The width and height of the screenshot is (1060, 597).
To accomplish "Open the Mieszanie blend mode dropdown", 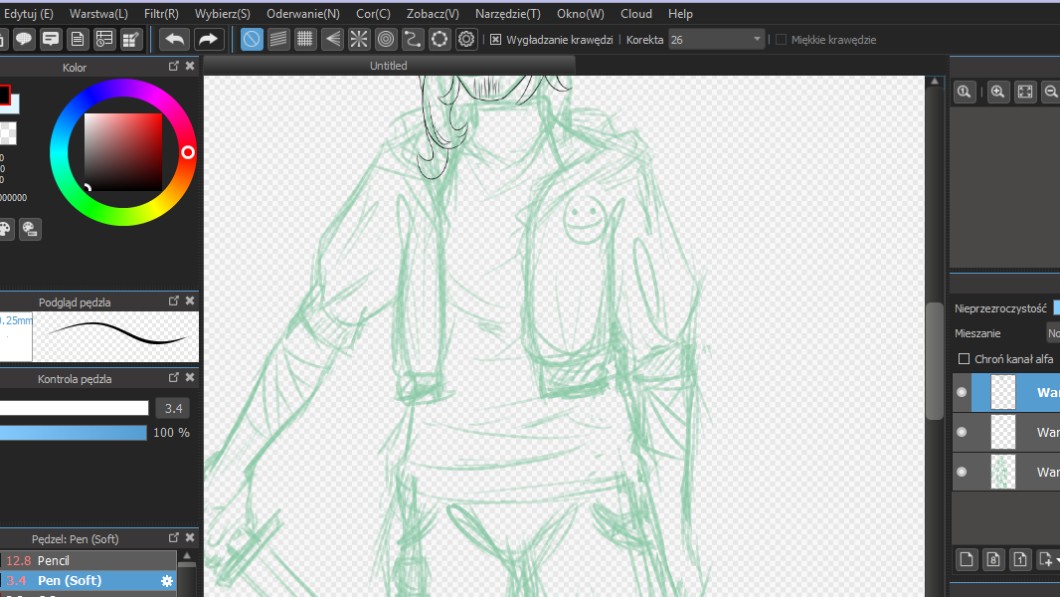I will [x=1052, y=333].
